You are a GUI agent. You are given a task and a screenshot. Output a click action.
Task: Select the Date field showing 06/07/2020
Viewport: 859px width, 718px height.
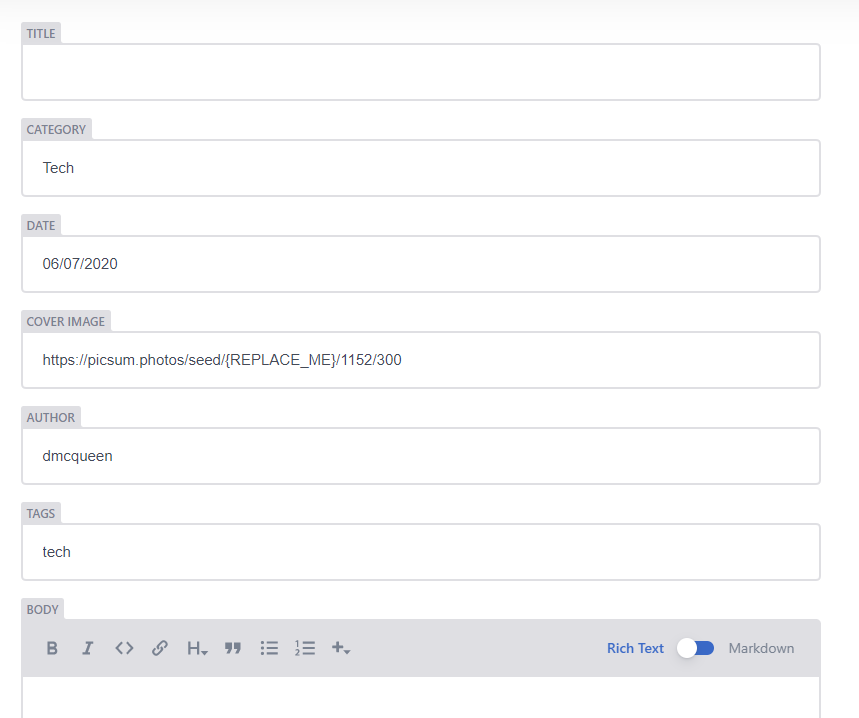tap(420, 263)
